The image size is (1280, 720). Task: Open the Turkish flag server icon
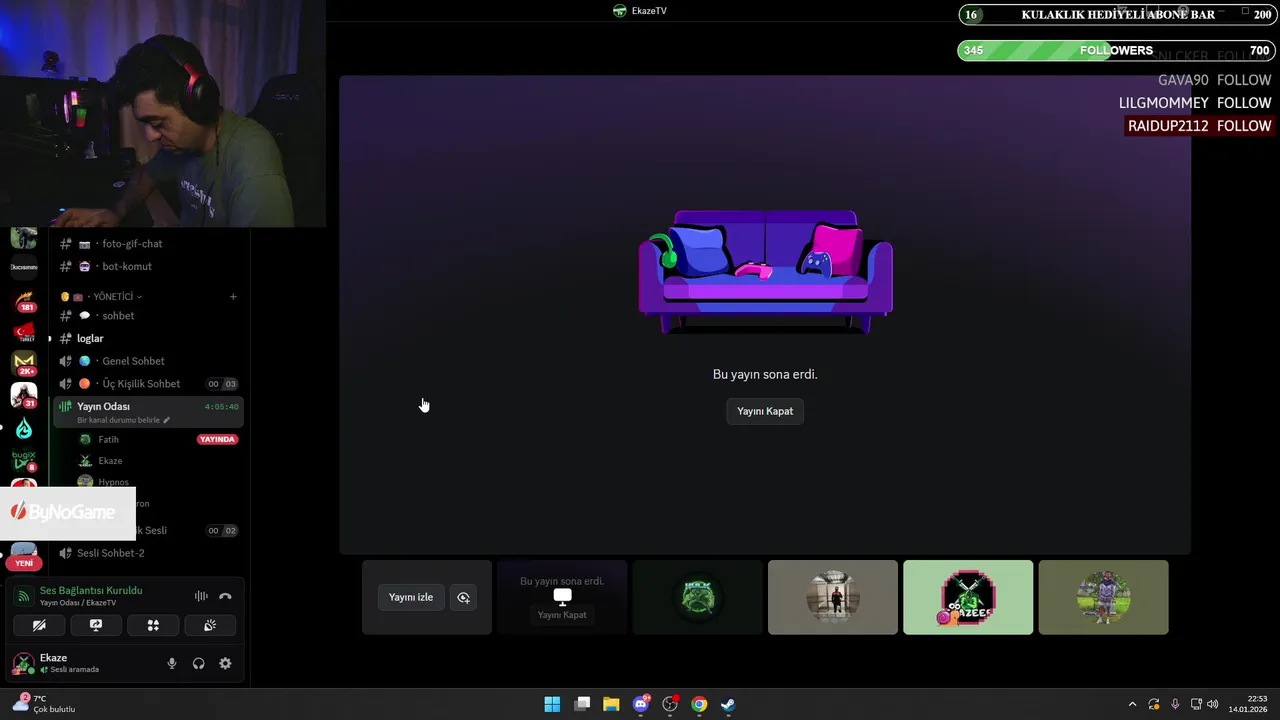click(24, 333)
